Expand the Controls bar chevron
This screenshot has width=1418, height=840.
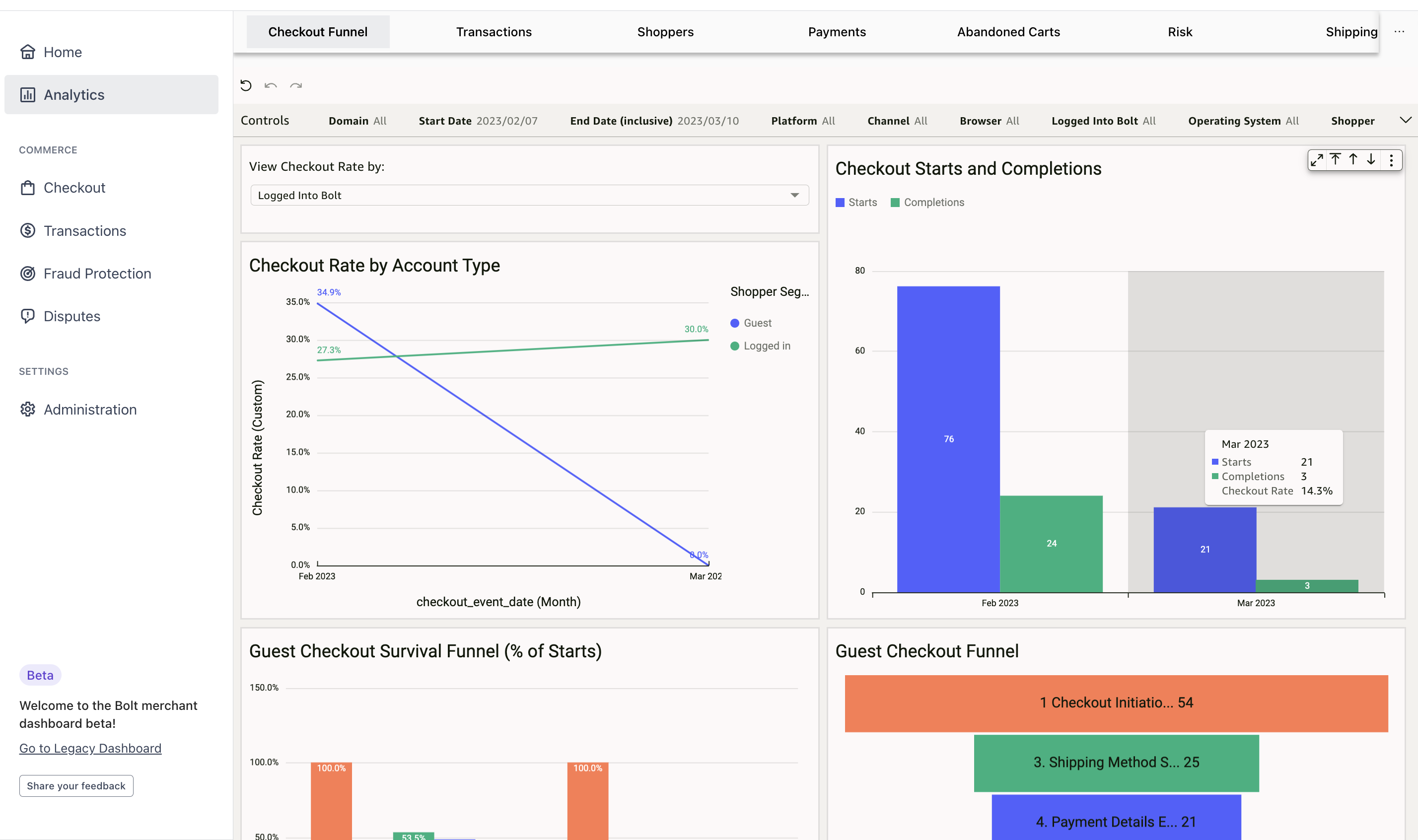1406,120
